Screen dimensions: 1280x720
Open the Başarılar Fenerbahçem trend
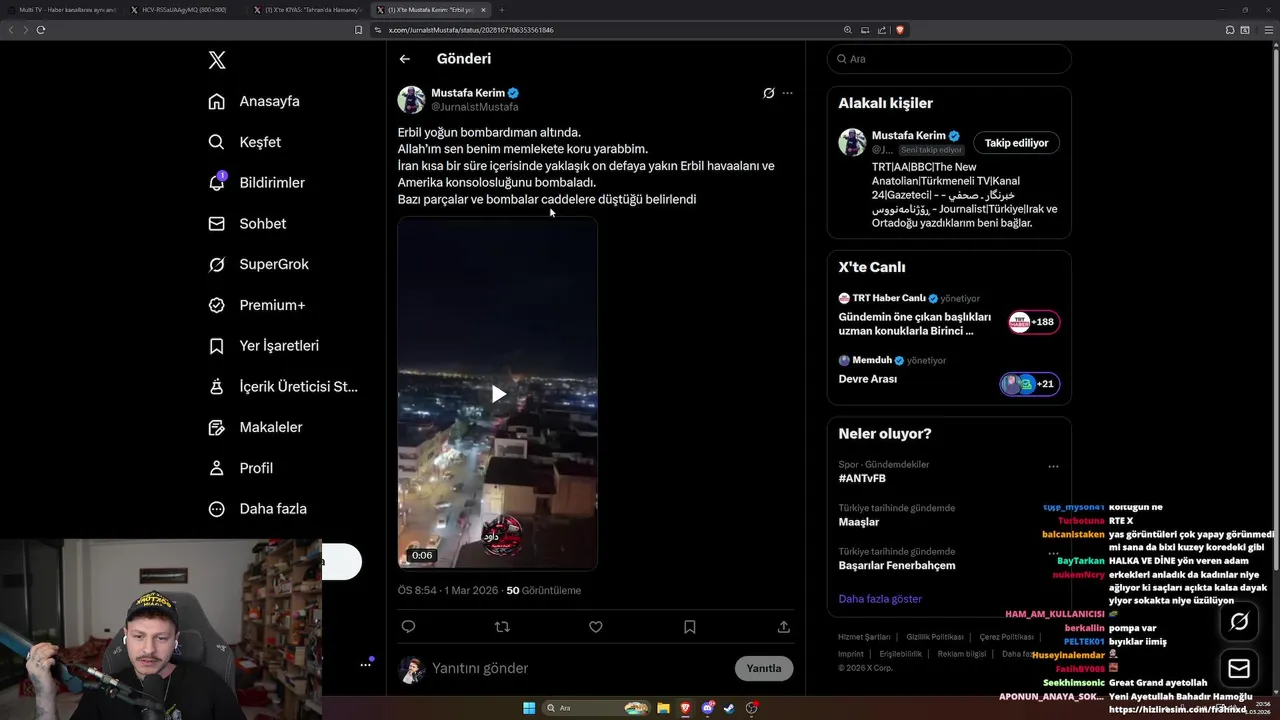pos(897,566)
